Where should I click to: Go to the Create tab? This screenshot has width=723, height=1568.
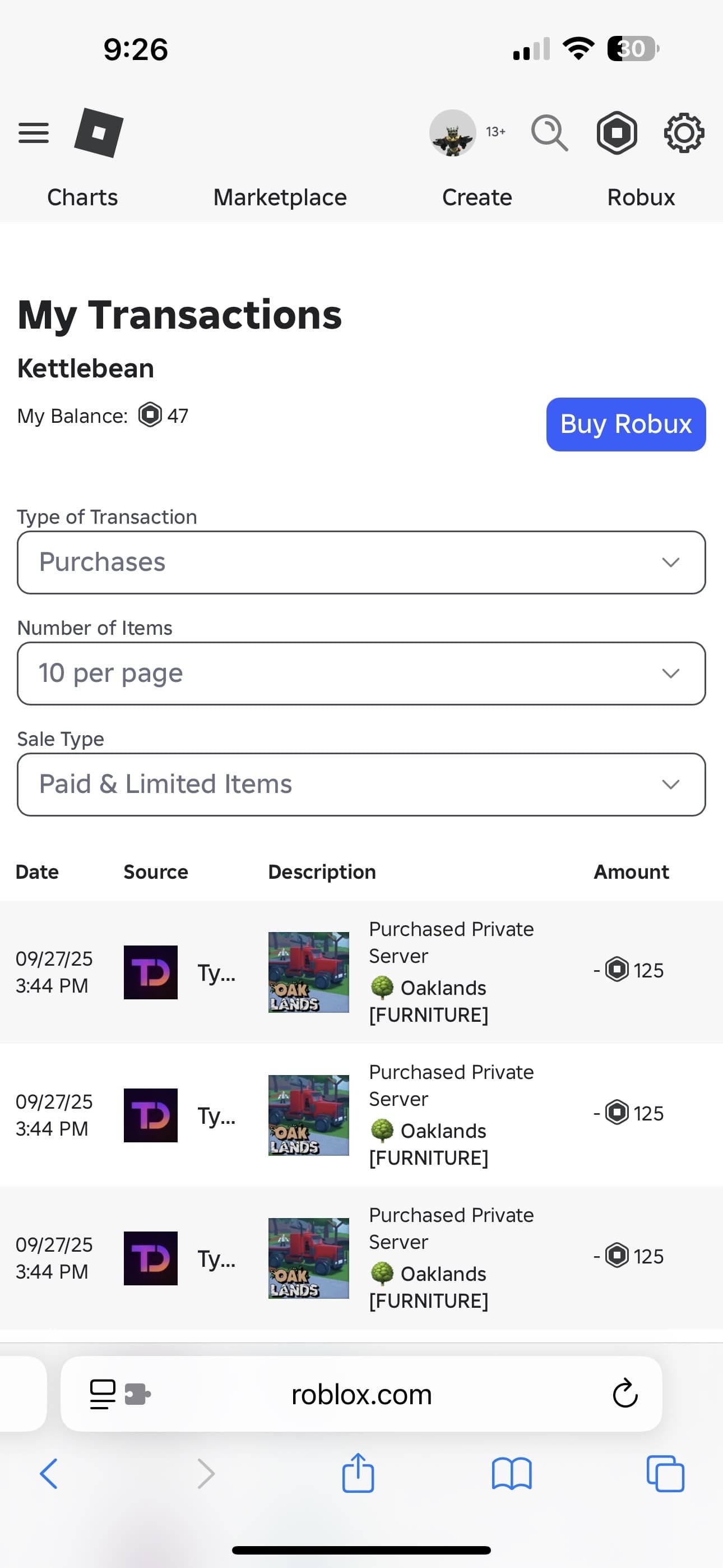pos(476,197)
